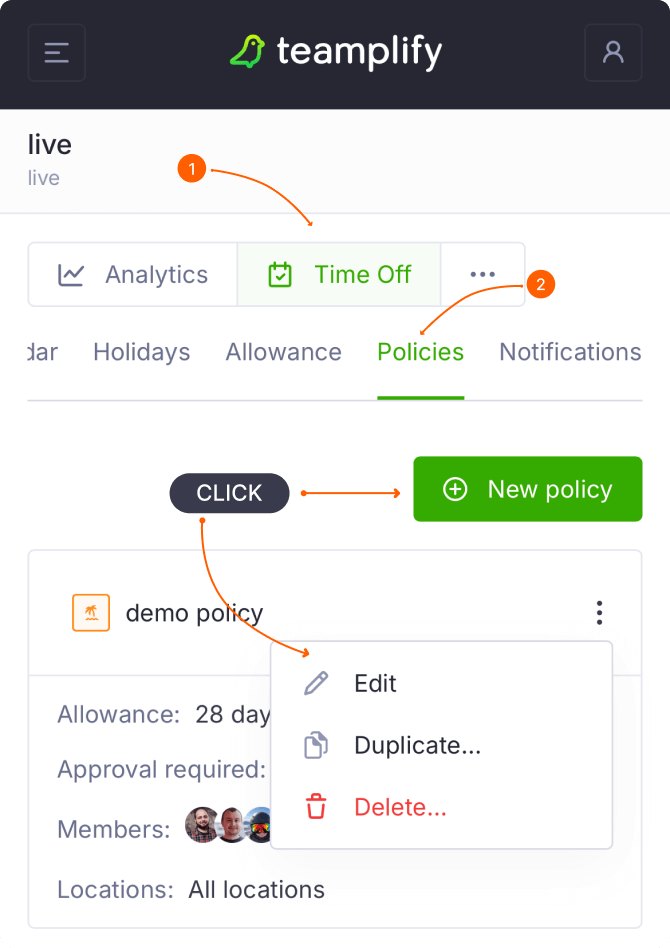Select the Notifications tab
This screenshot has height=948, width=670.
[x=570, y=352]
